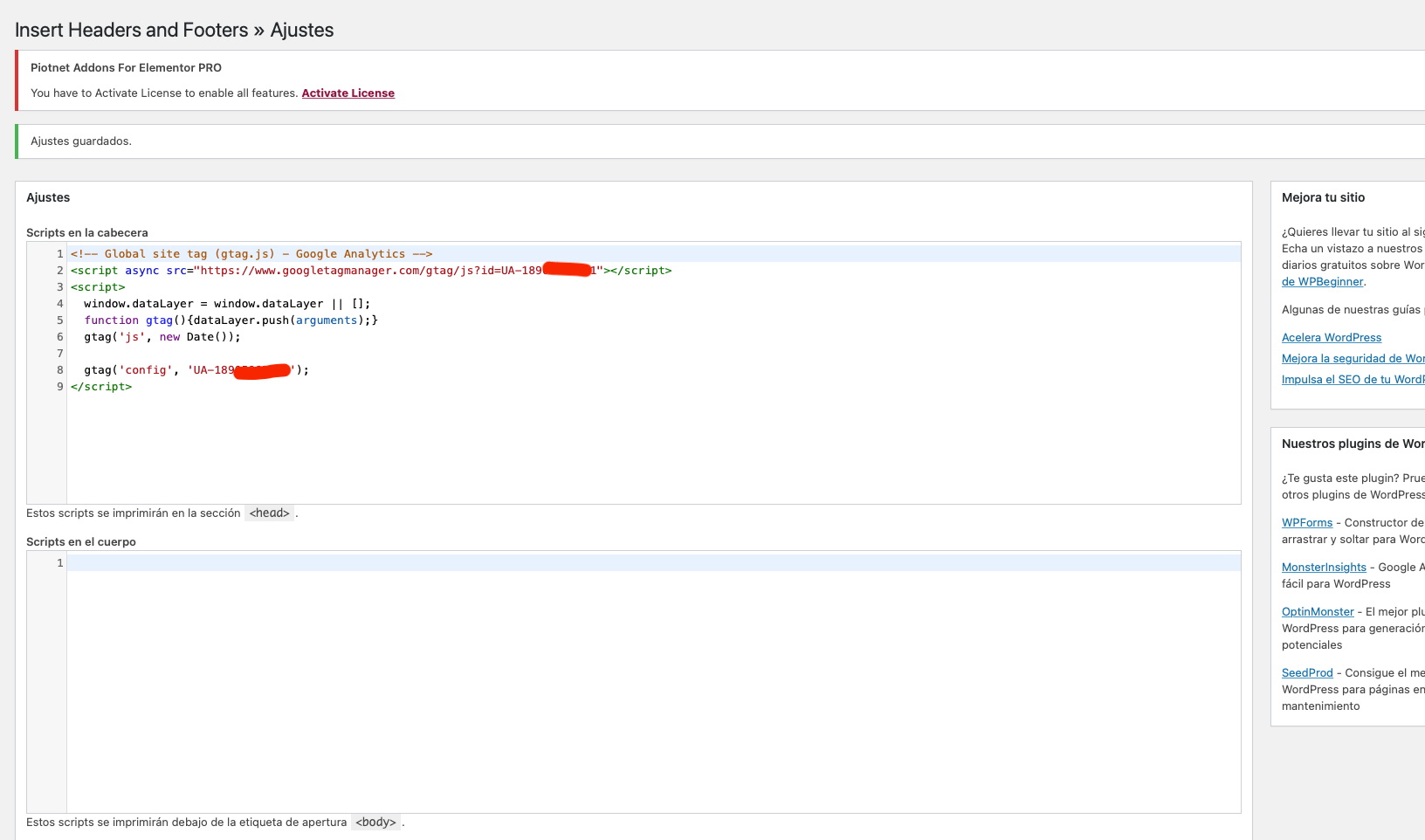Click the Insert Headers and Footers page title
1425x840 pixels.
(x=174, y=31)
